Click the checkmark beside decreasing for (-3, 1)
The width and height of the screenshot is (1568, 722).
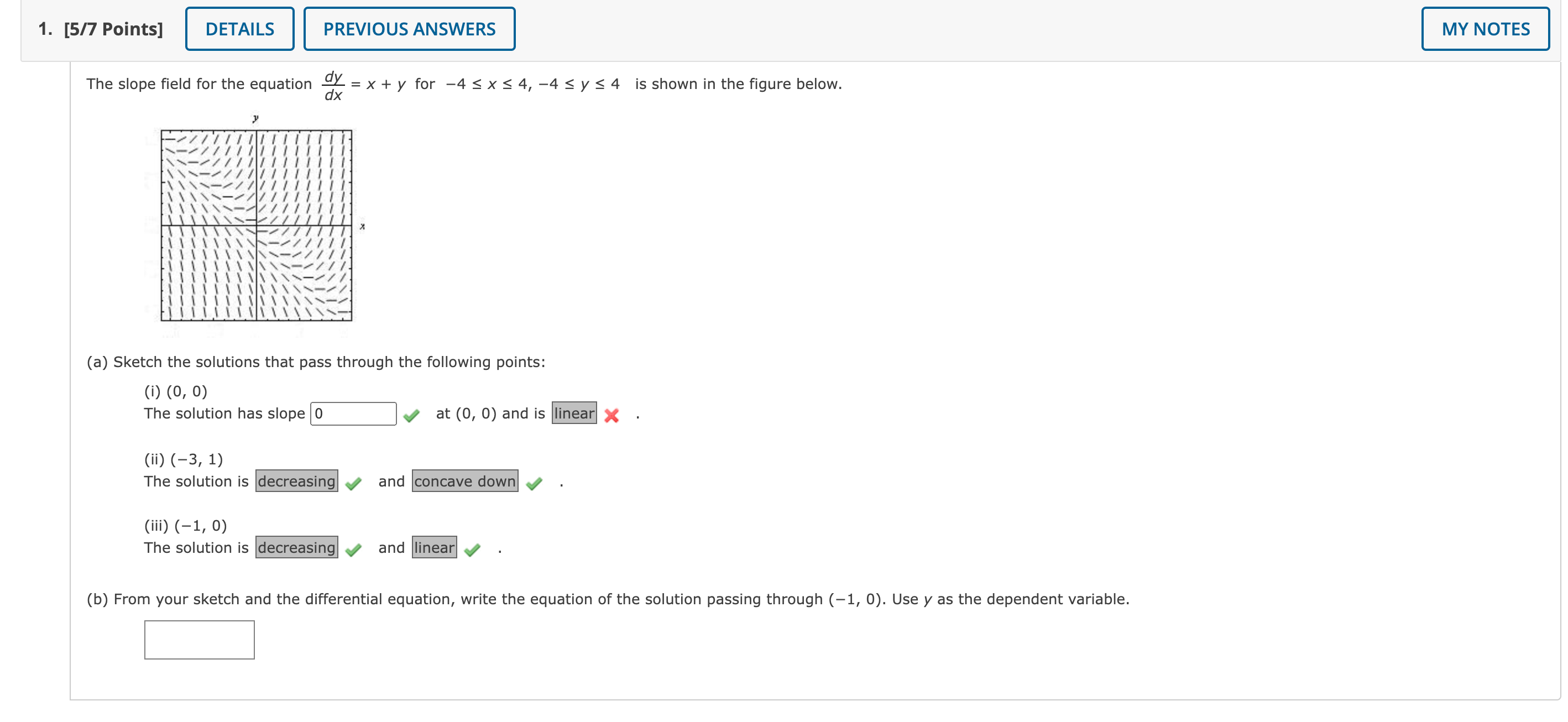pos(354,483)
